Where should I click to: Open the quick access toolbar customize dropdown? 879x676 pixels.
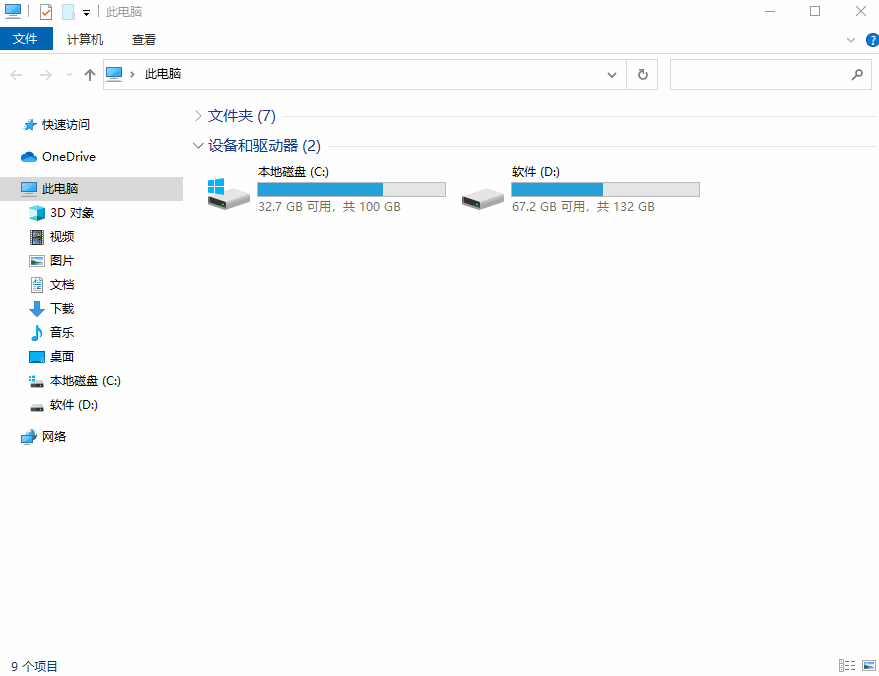click(85, 12)
